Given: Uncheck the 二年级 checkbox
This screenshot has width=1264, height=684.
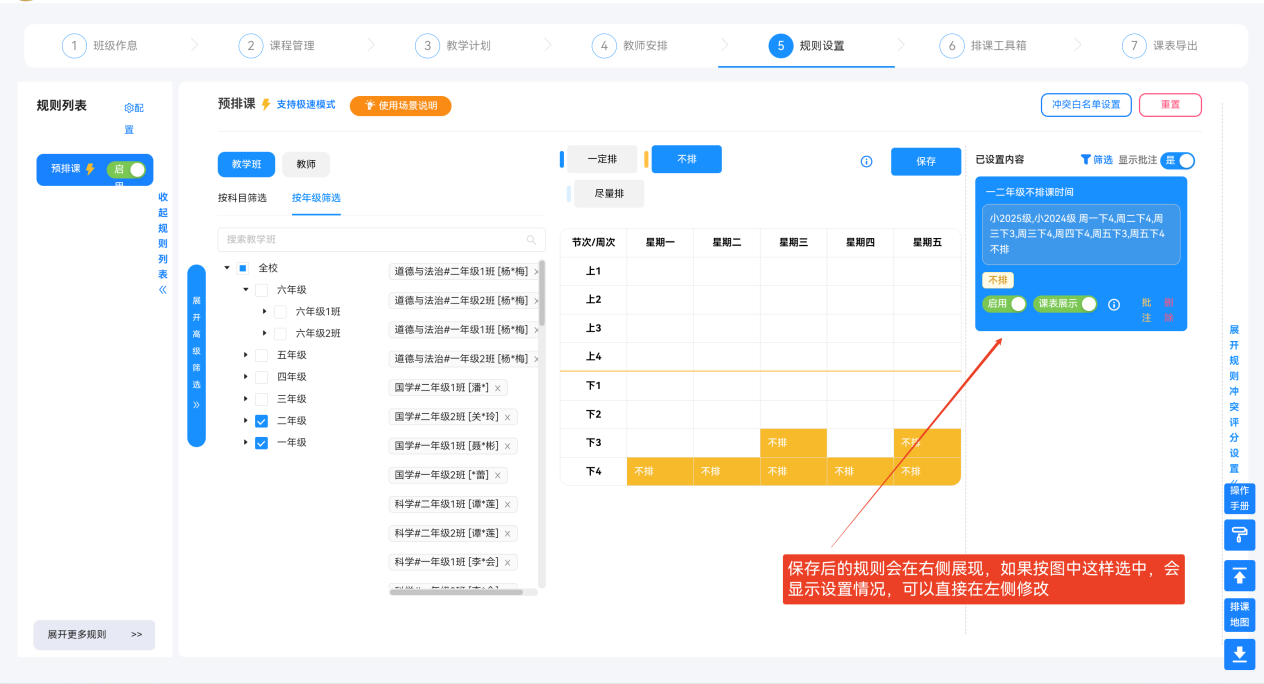Looking at the screenshot, I should tap(261, 421).
